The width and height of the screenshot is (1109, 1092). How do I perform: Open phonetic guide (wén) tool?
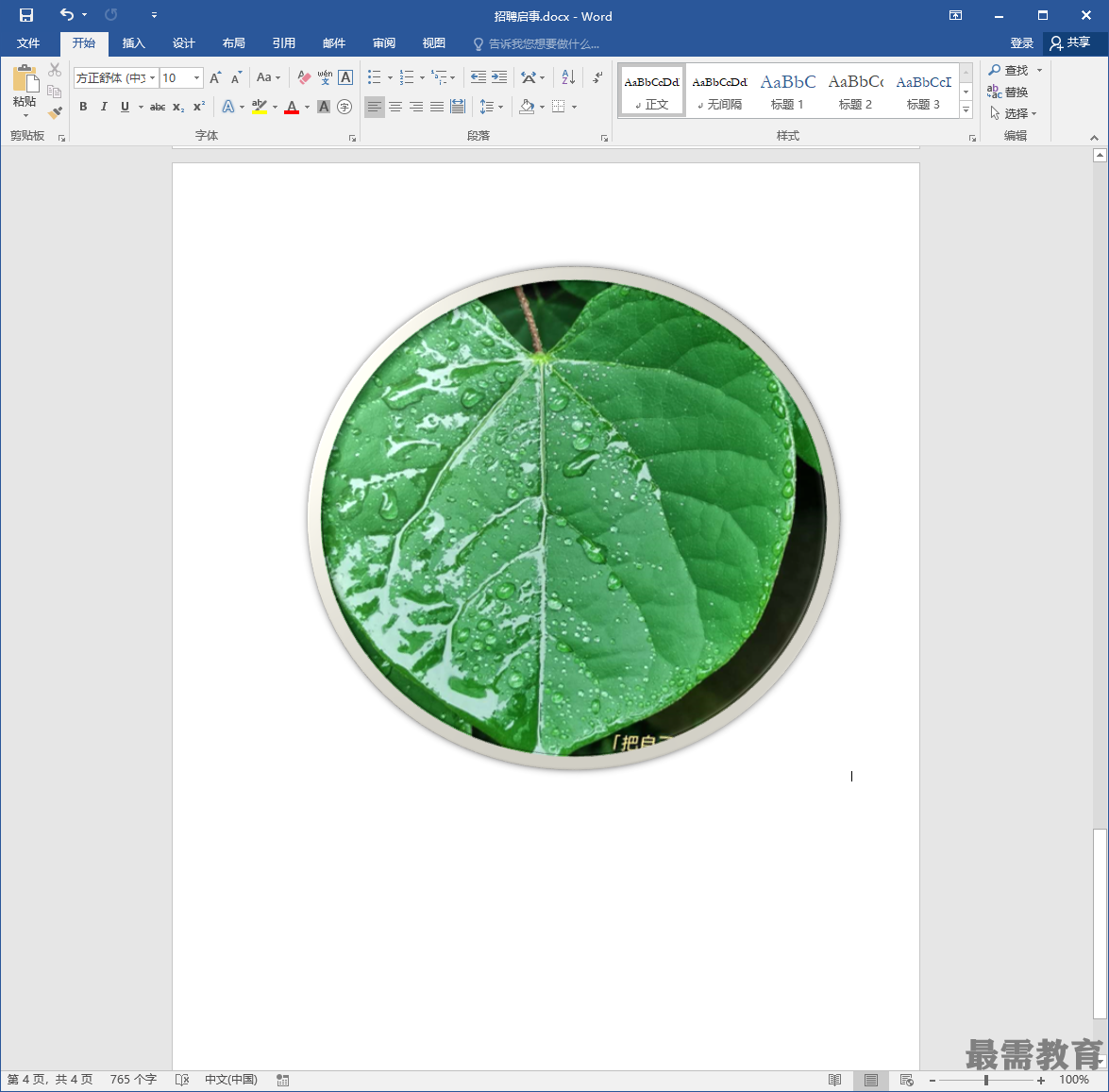point(325,77)
